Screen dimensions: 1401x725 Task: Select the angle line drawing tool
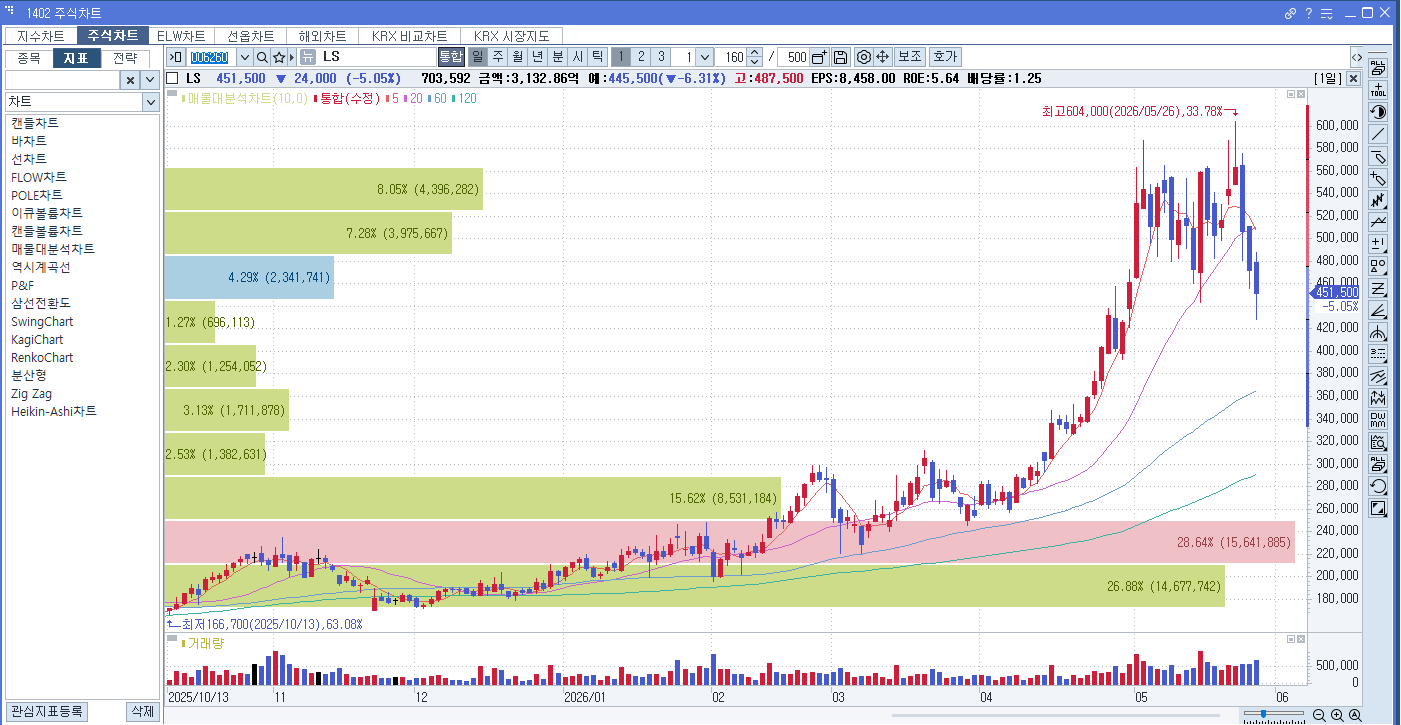click(1378, 310)
